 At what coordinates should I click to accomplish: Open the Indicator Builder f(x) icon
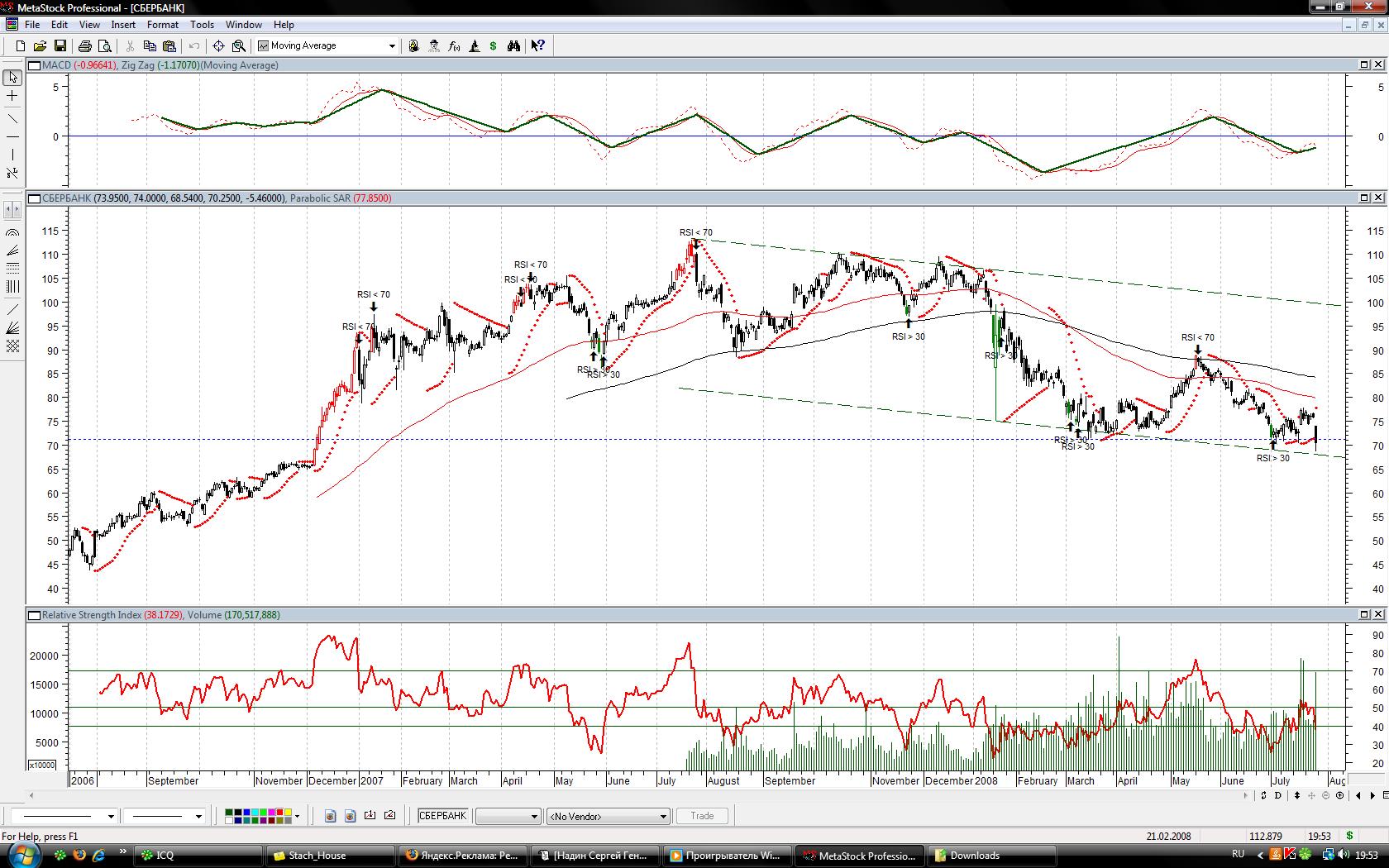454,46
